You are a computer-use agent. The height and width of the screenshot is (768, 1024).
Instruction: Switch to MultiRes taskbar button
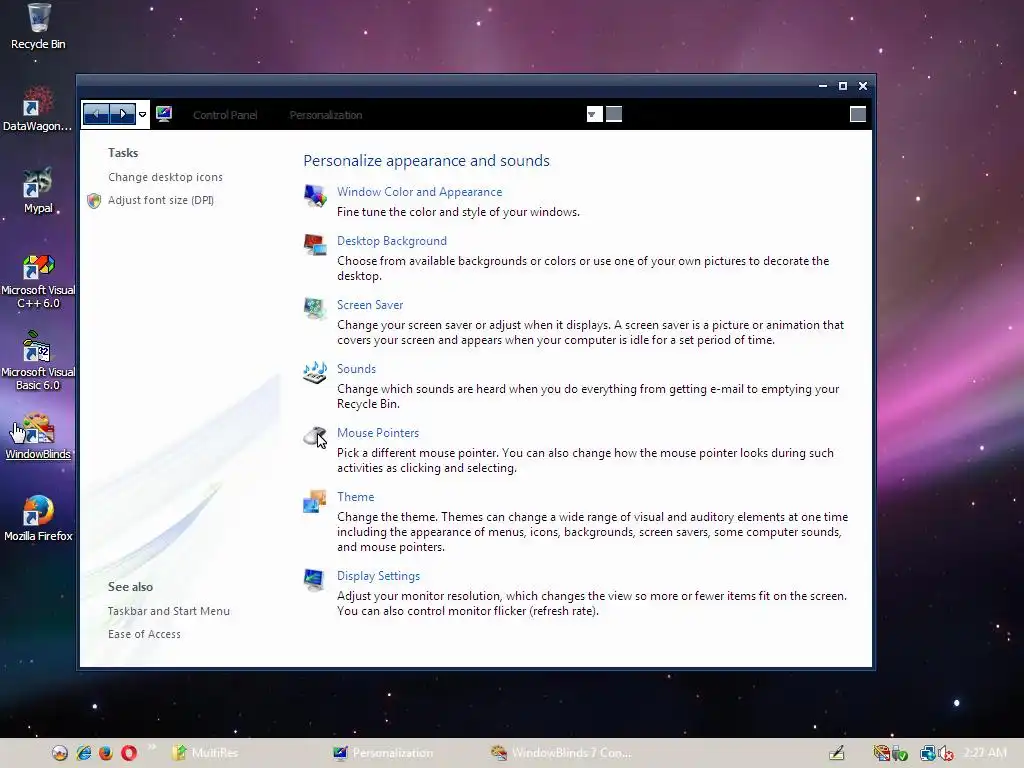pyautogui.click(x=206, y=753)
